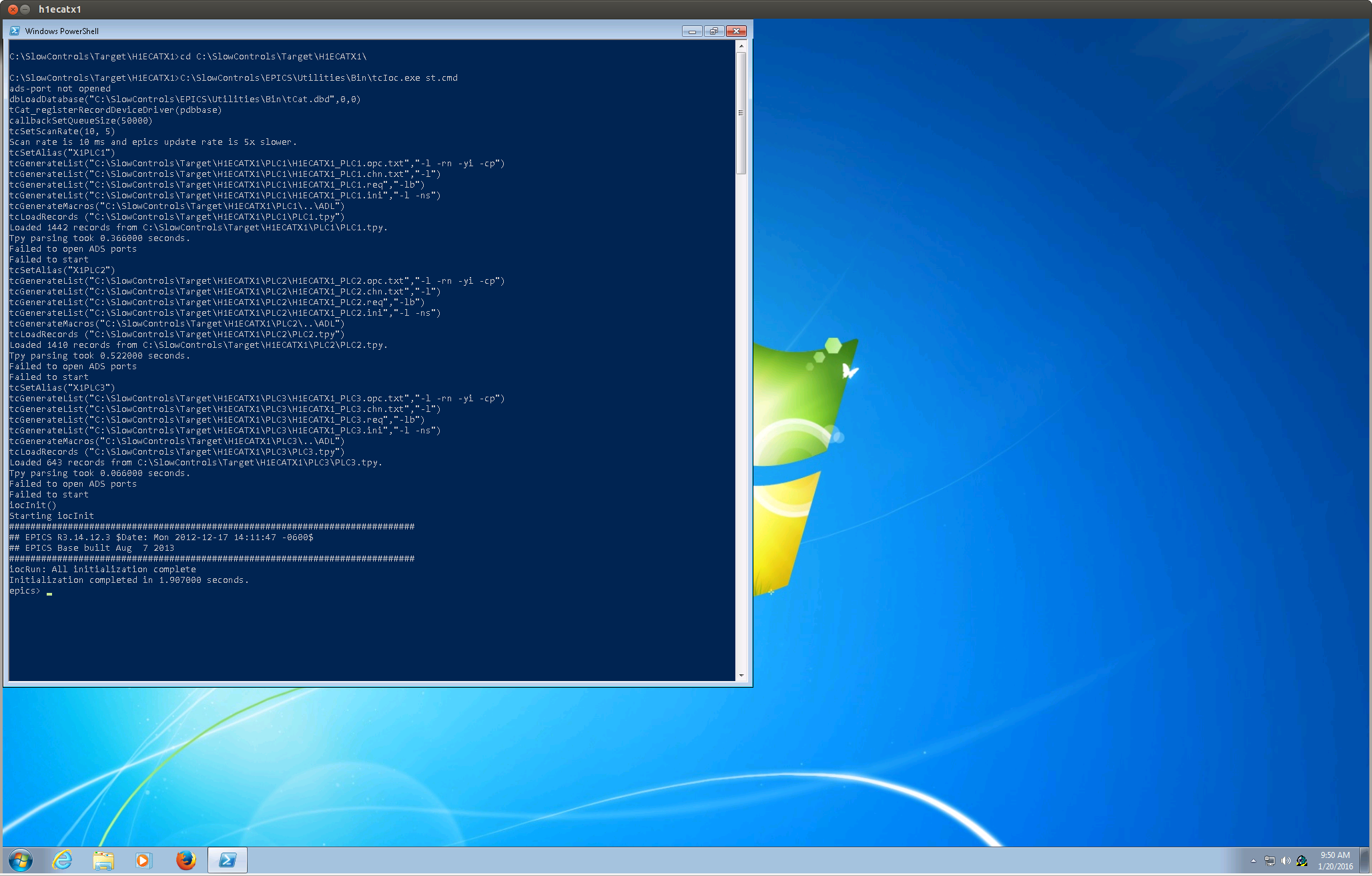Screen dimensions: 1372x876
Task: Close the Windows PowerShell window
Action: point(736,31)
